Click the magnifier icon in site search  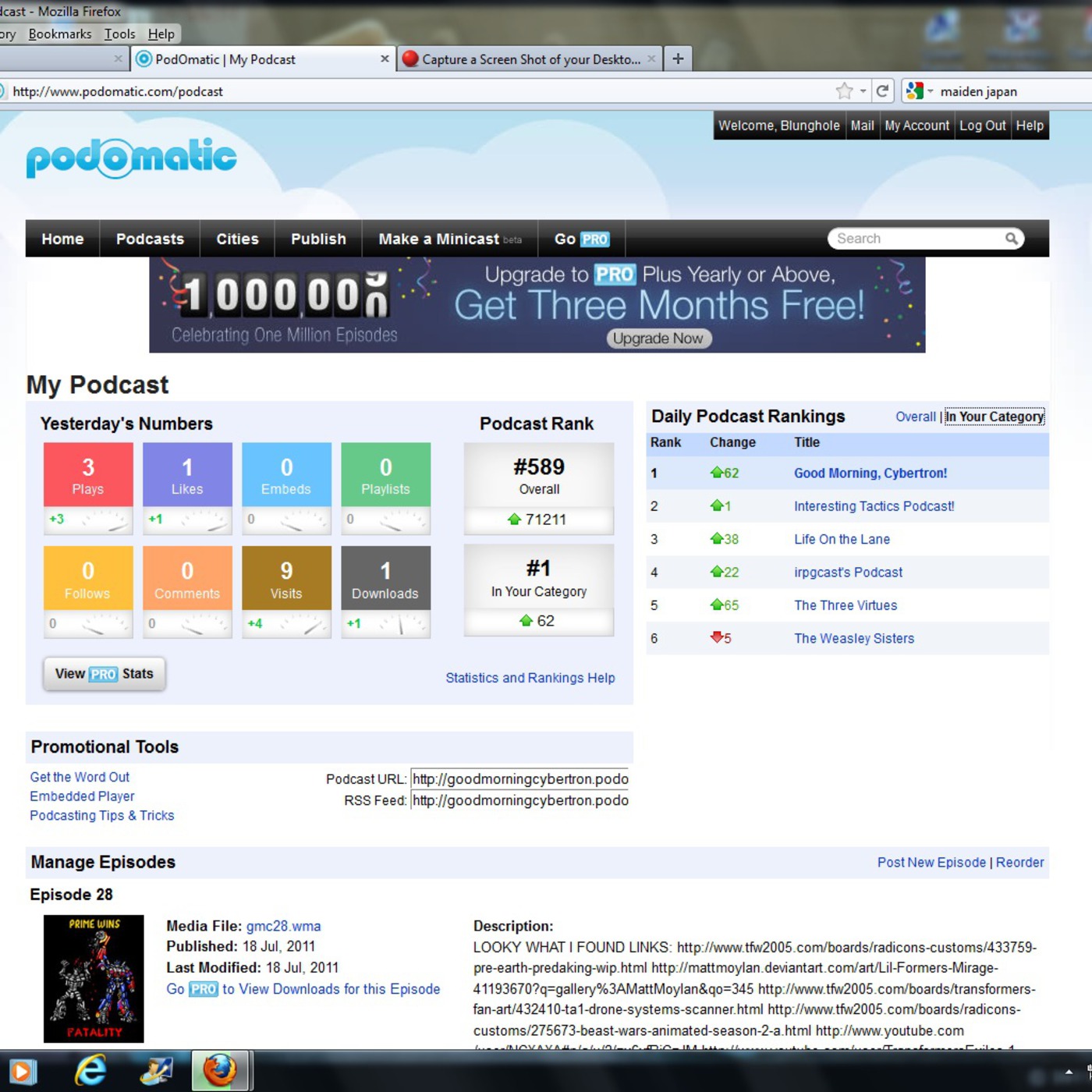coord(1012,239)
